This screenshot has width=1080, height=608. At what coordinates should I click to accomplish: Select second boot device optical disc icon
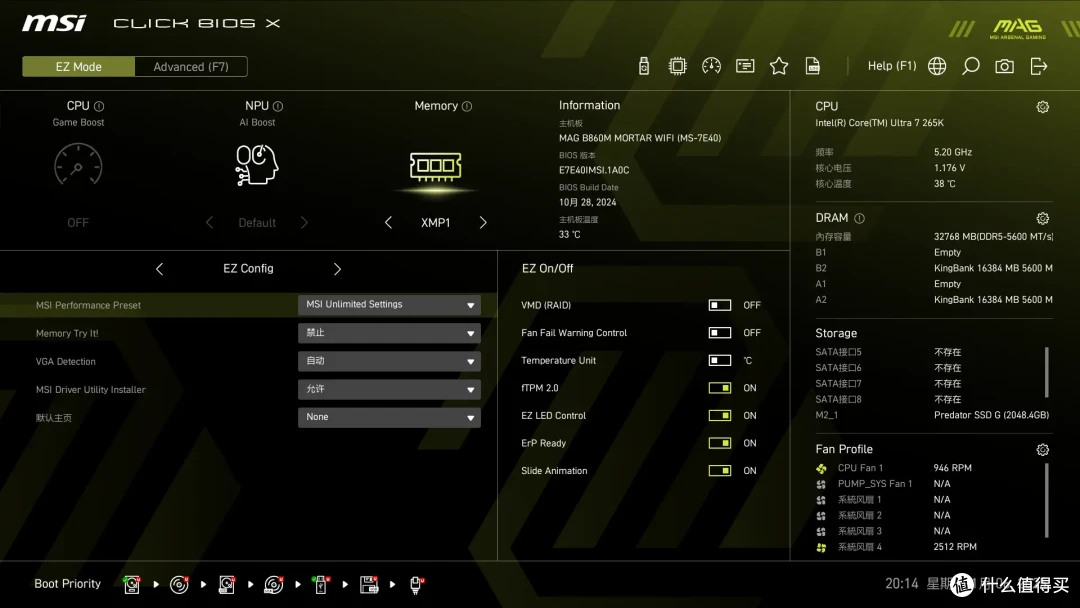(x=179, y=585)
